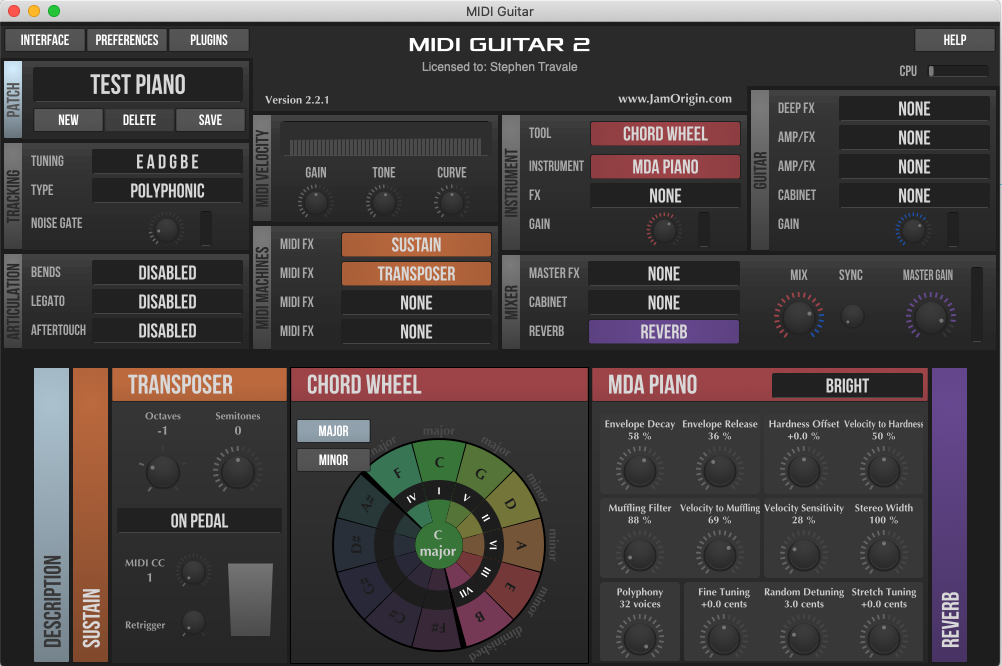Adjust the Transposer Semitones knob
The width and height of the screenshot is (1002, 666).
click(x=238, y=472)
